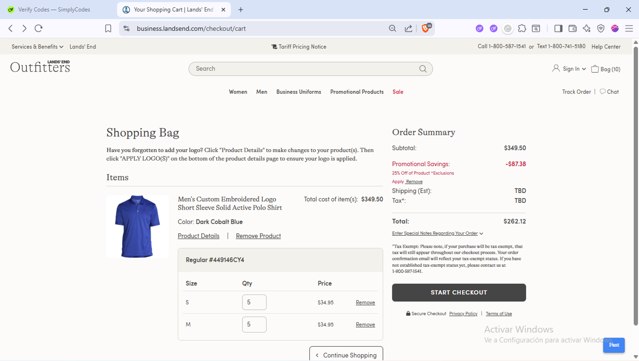Image resolution: width=639 pixels, height=361 pixels.
Task: Open the Women menu
Action: click(238, 92)
